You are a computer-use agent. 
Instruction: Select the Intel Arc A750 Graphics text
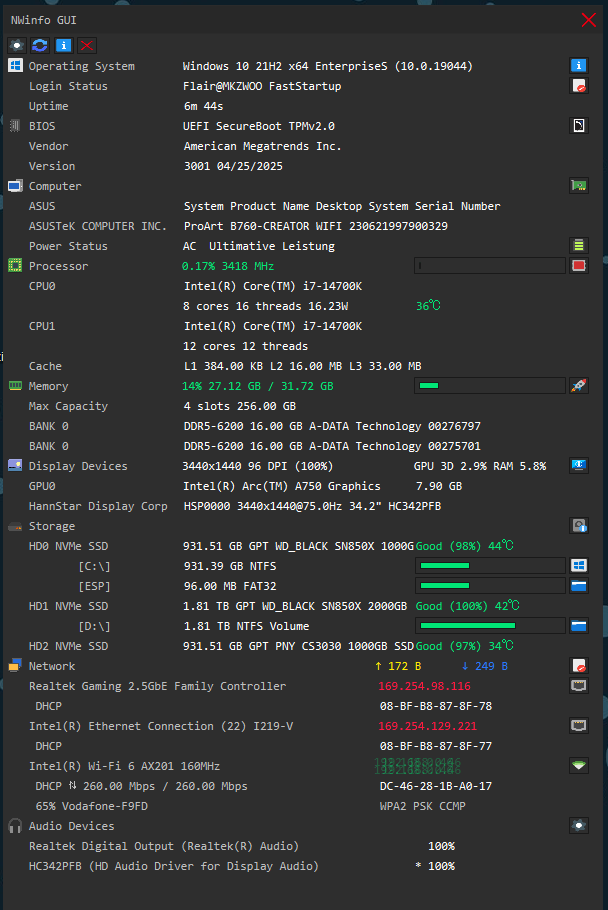[282, 486]
